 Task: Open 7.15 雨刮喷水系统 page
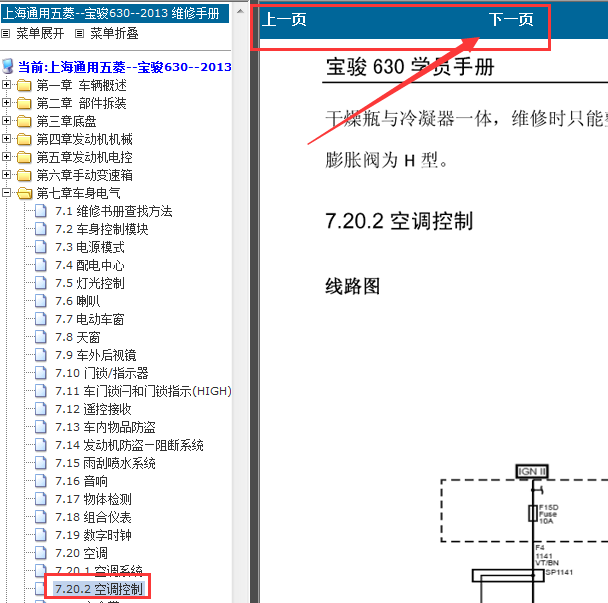pos(105,463)
